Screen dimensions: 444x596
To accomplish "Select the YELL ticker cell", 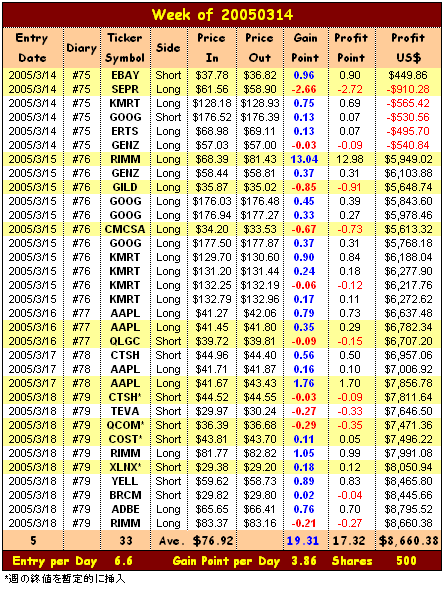I will (125, 481).
